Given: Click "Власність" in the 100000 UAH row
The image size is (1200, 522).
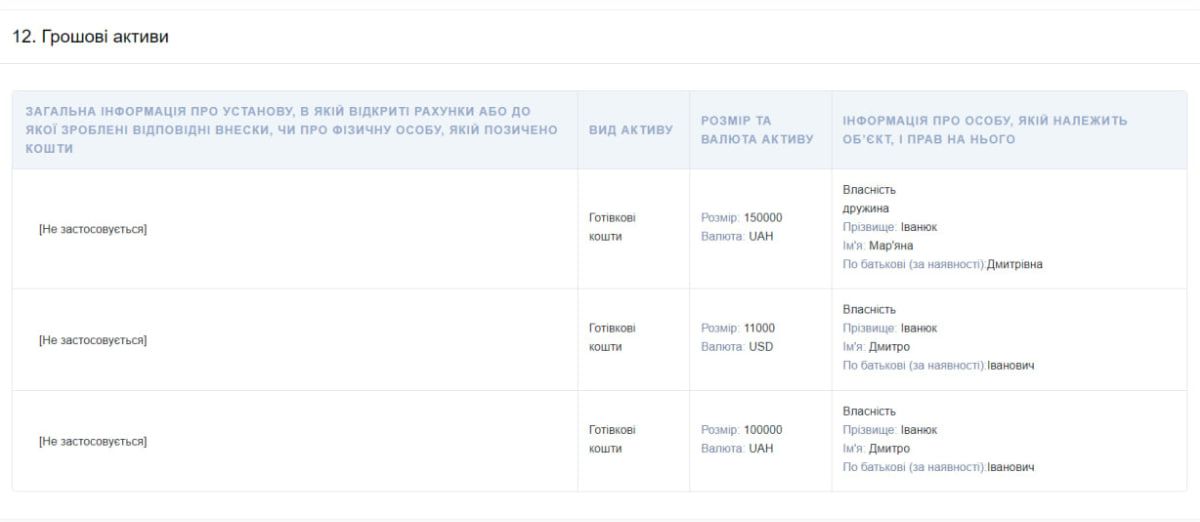Looking at the screenshot, I should click(869, 411).
